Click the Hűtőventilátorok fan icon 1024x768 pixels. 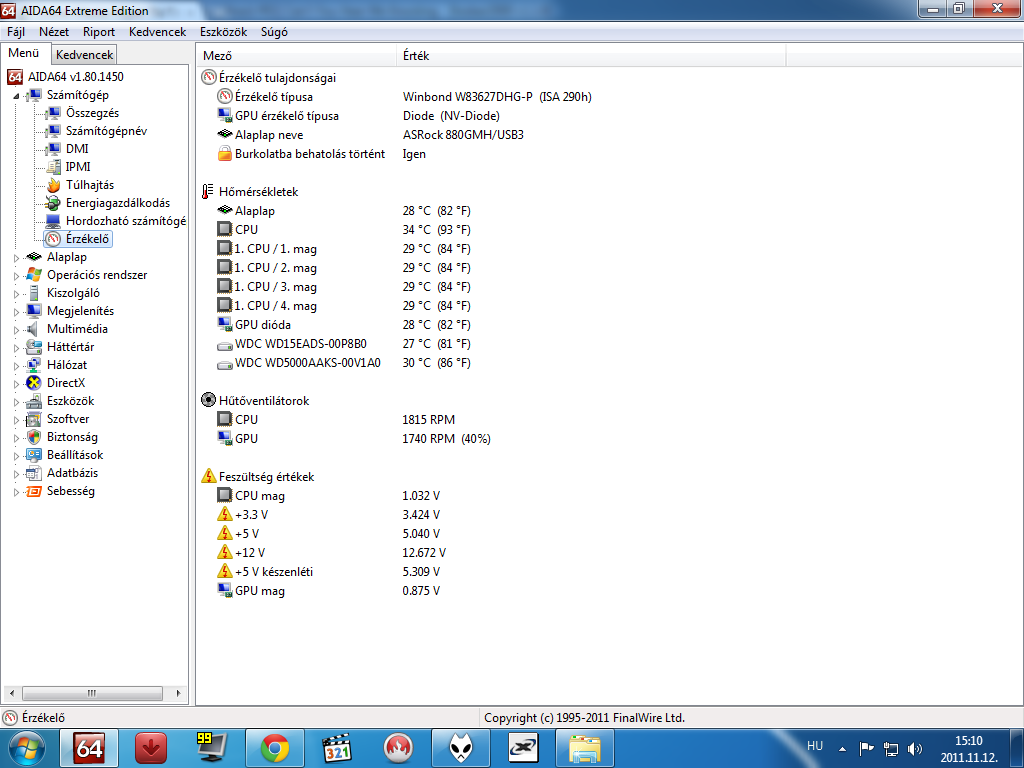click(x=208, y=400)
